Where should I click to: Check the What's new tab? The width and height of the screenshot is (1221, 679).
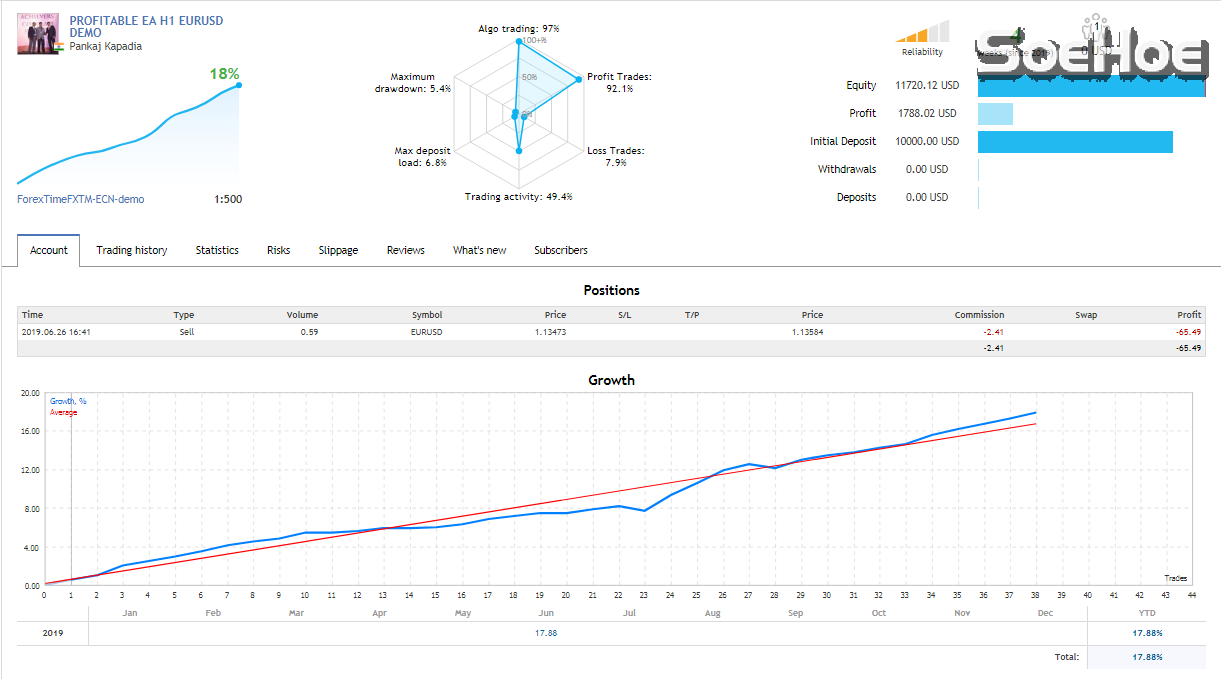tap(479, 250)
